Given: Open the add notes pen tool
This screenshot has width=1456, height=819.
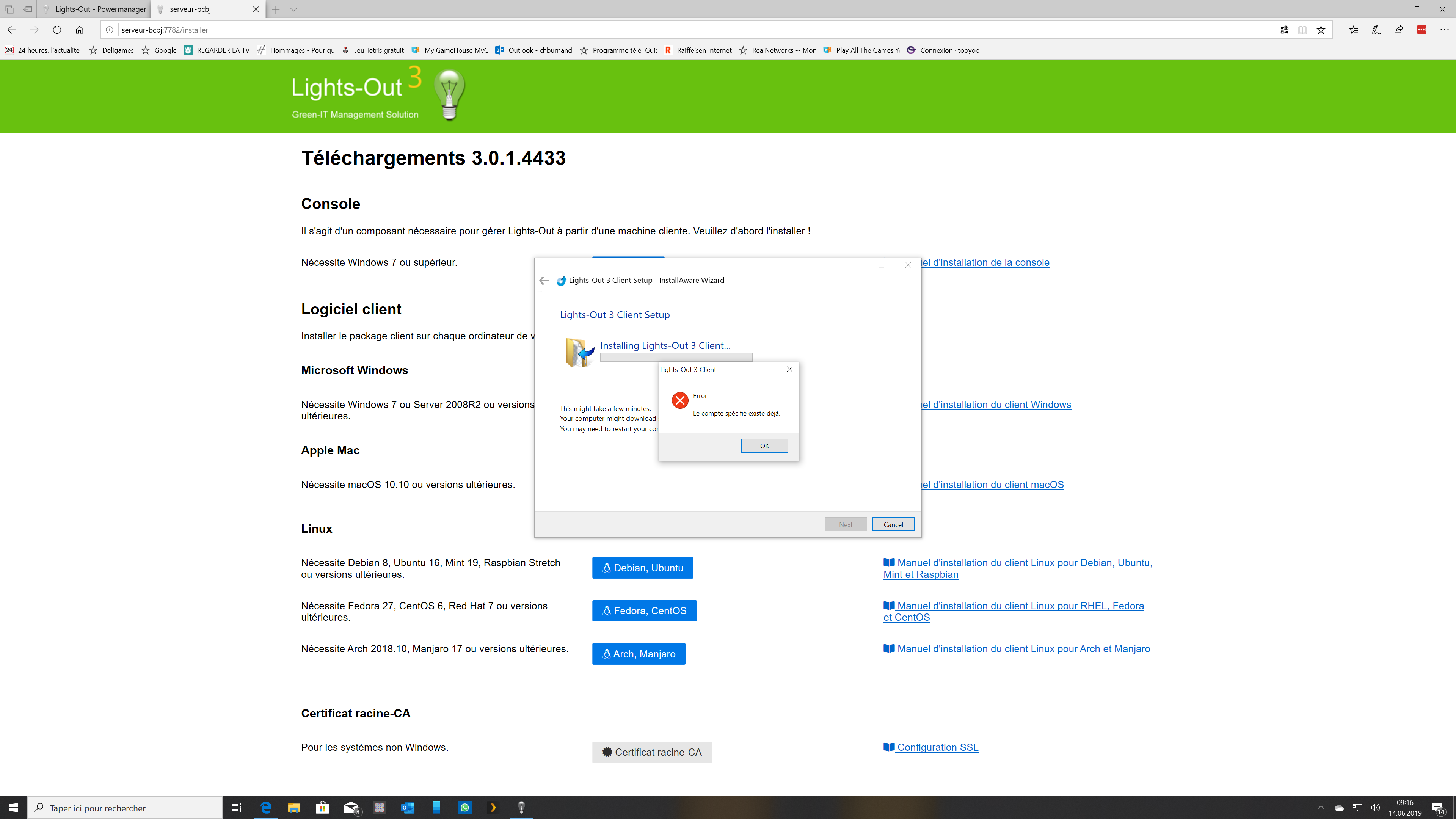Looking at the screenshot, I should 1376,30.
